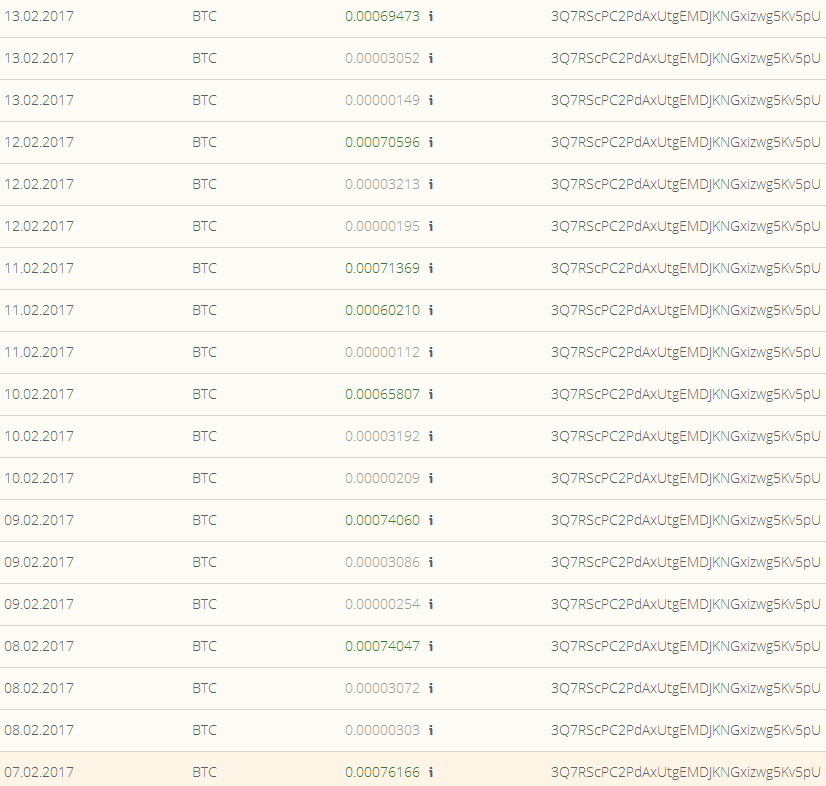Click BTC label in the 0.00003052 row

[x=204, y=58]
